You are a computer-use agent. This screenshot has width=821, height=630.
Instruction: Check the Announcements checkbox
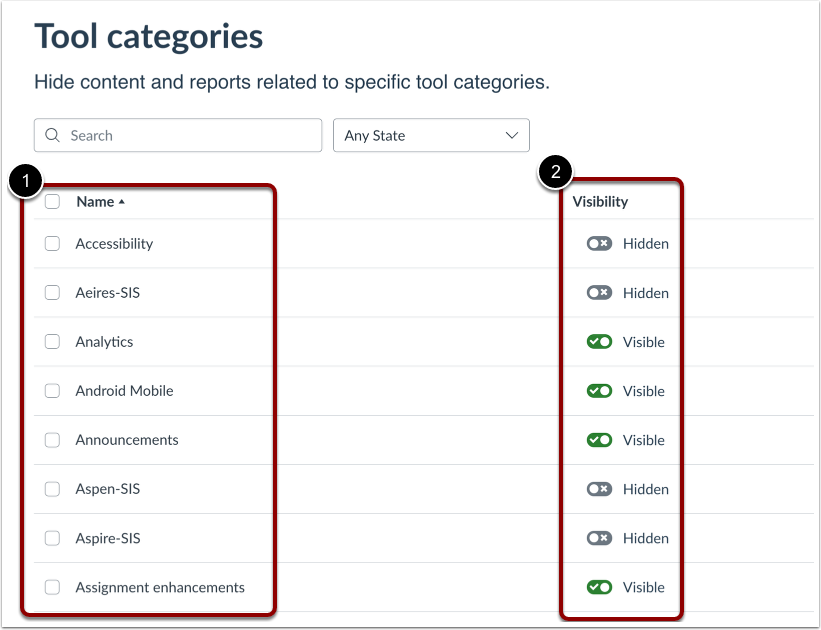(51, 440)
